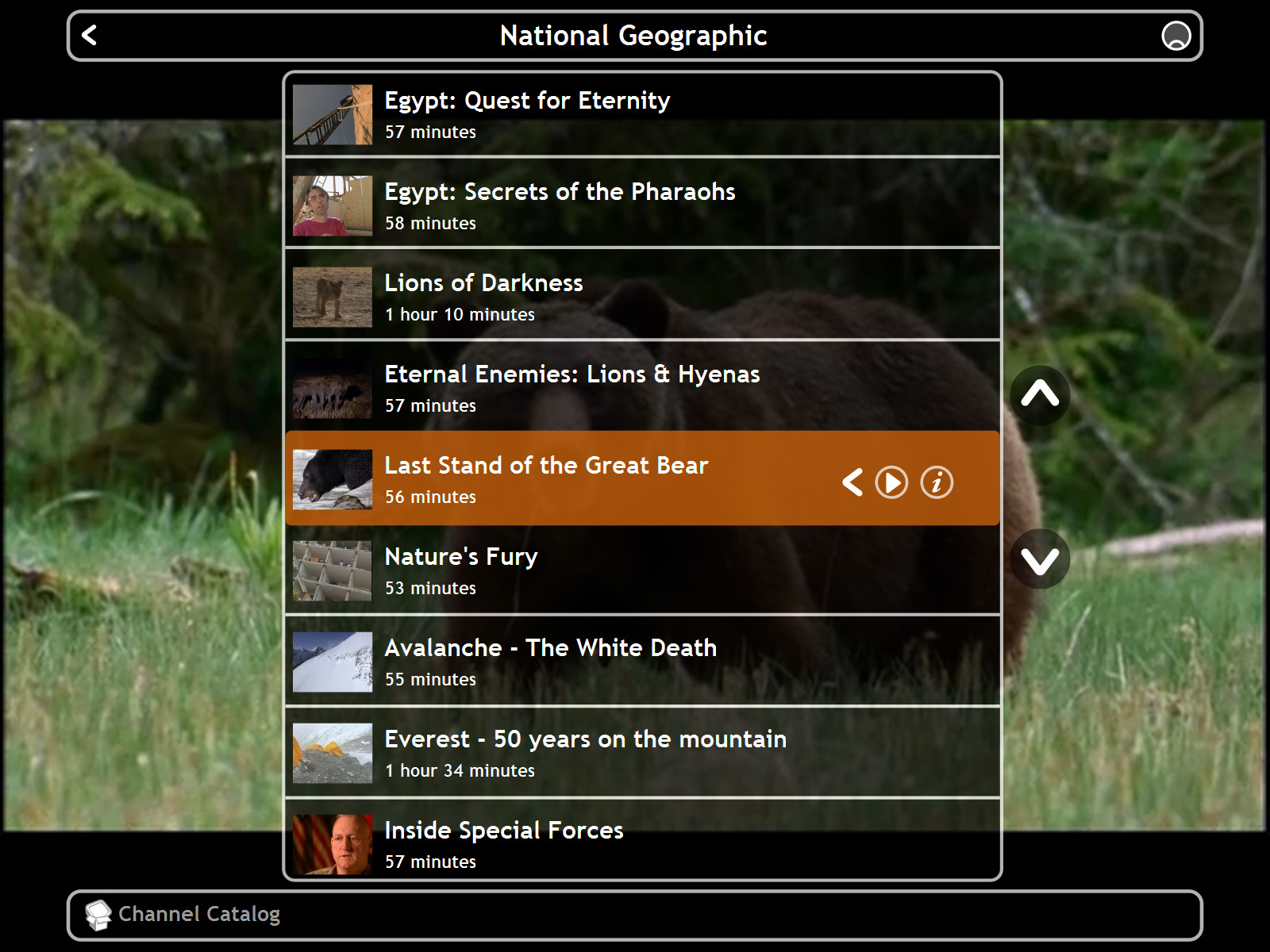Click the Inside Special Forces thumbnail
Screen dimensions: 1270x952
click(333, 845)
